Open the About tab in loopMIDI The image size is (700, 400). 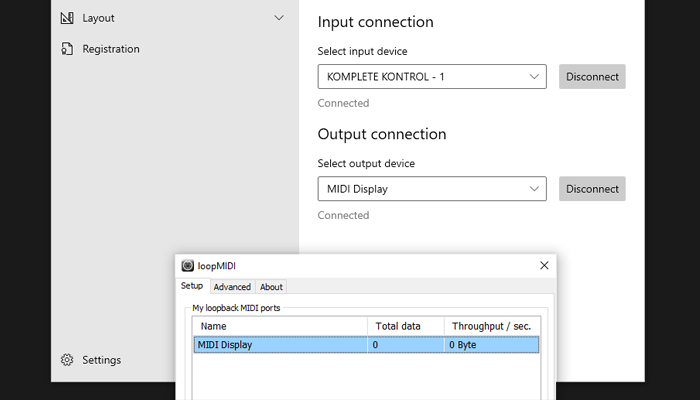pyautogui.click(x=271, y=287)
